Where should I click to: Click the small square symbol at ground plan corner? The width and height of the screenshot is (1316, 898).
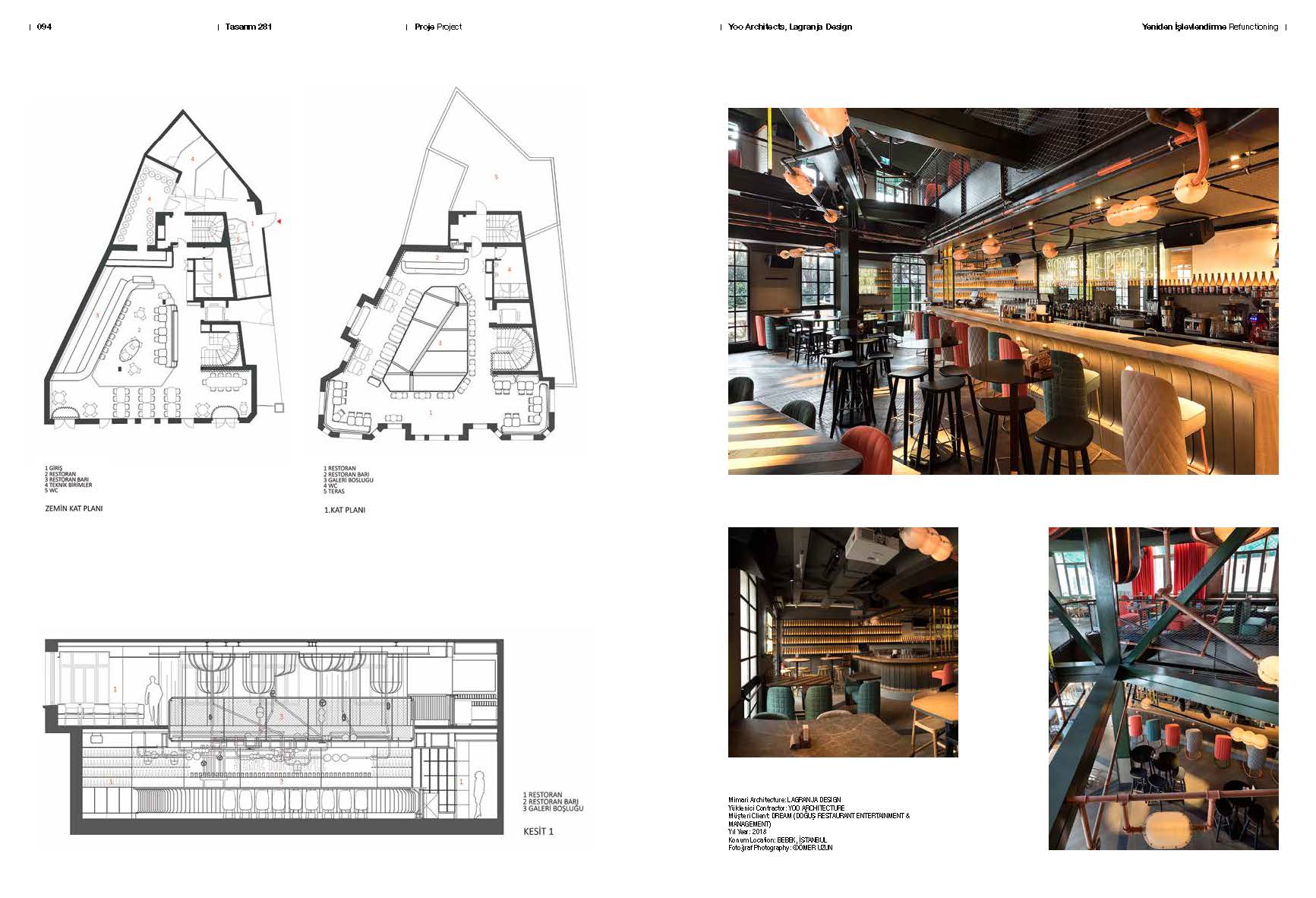[279, 408]
